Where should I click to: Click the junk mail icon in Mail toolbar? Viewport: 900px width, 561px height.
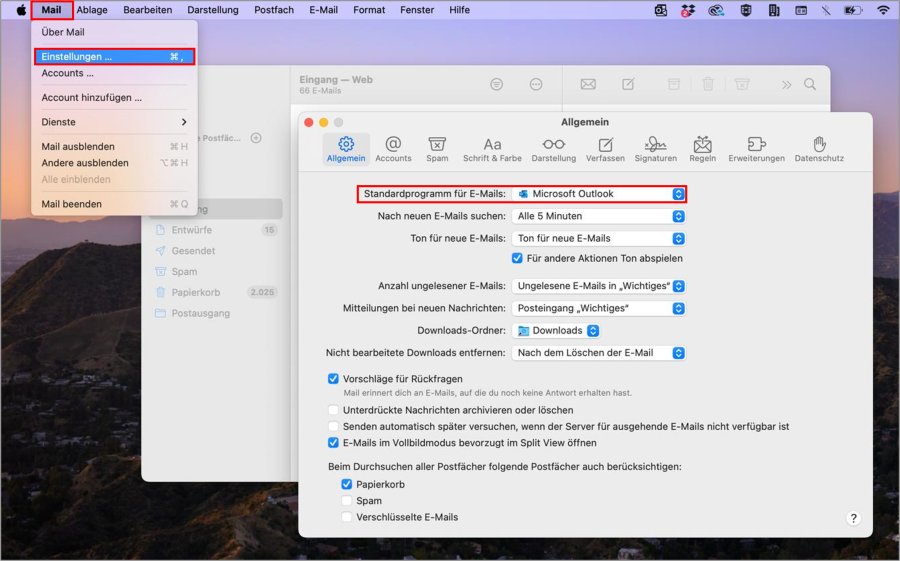click(x=742, y=84)
